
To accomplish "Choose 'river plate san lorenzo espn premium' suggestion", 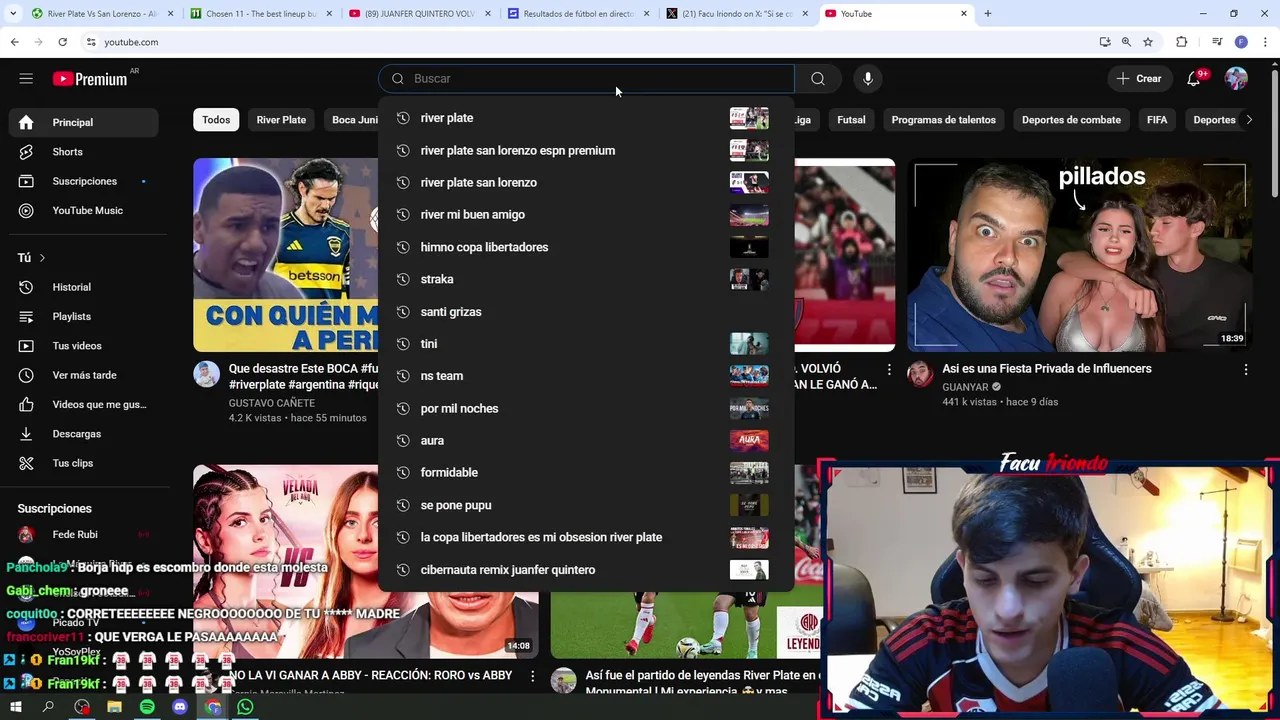I will tap(586, 150).
